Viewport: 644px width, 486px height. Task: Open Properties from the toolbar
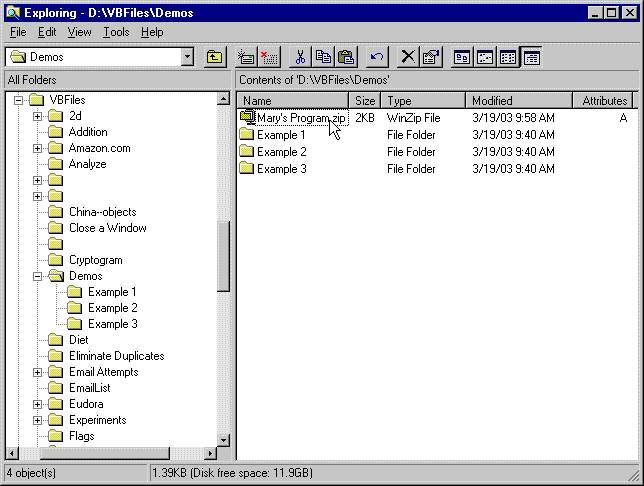click(x=431, y=57)
